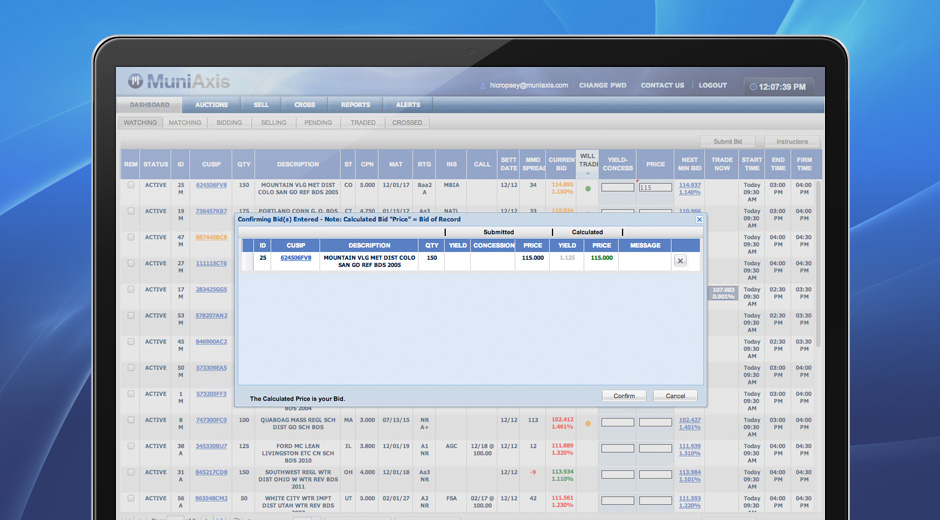This screenshot has height=520, width=940.
Task: Check the REM checkbox for ID 47 row
Action: point(131,237)
